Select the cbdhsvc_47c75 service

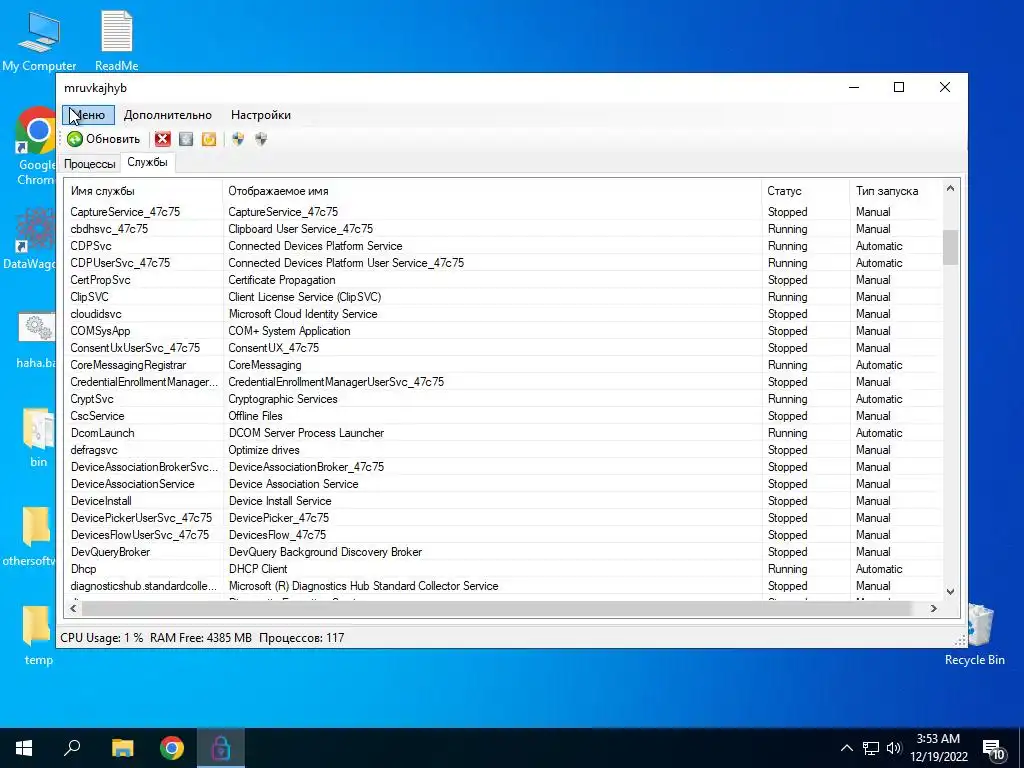[x=109, y=229]
